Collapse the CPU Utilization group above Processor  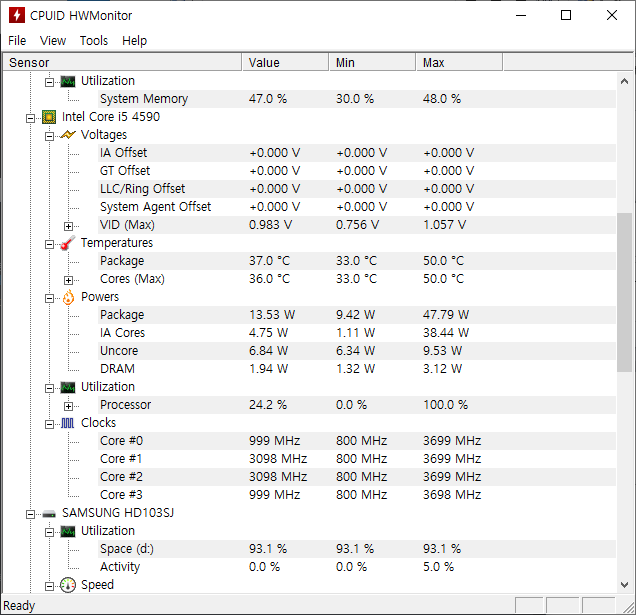[49, 388]
